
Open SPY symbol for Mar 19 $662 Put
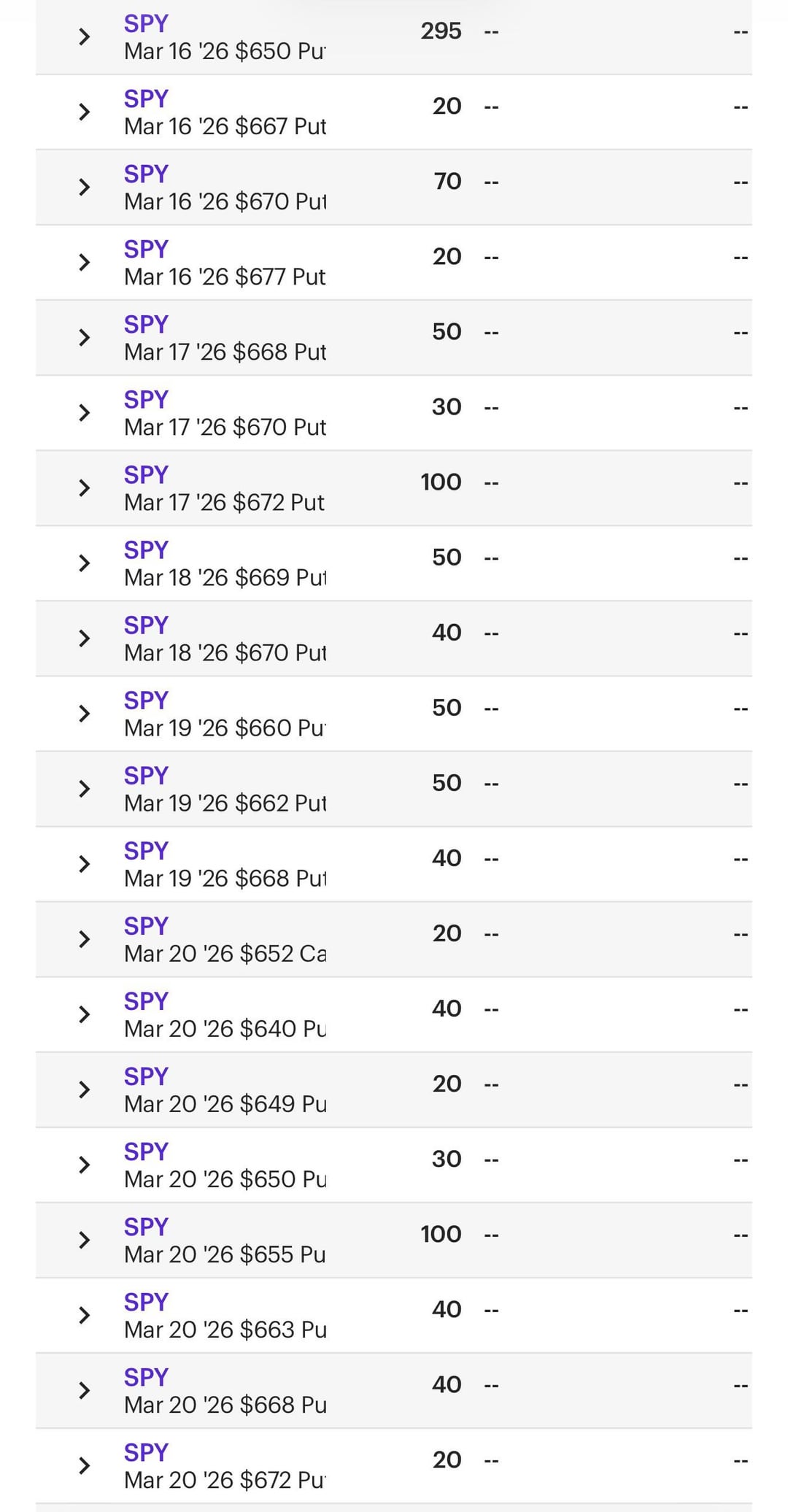click(146, 776)
